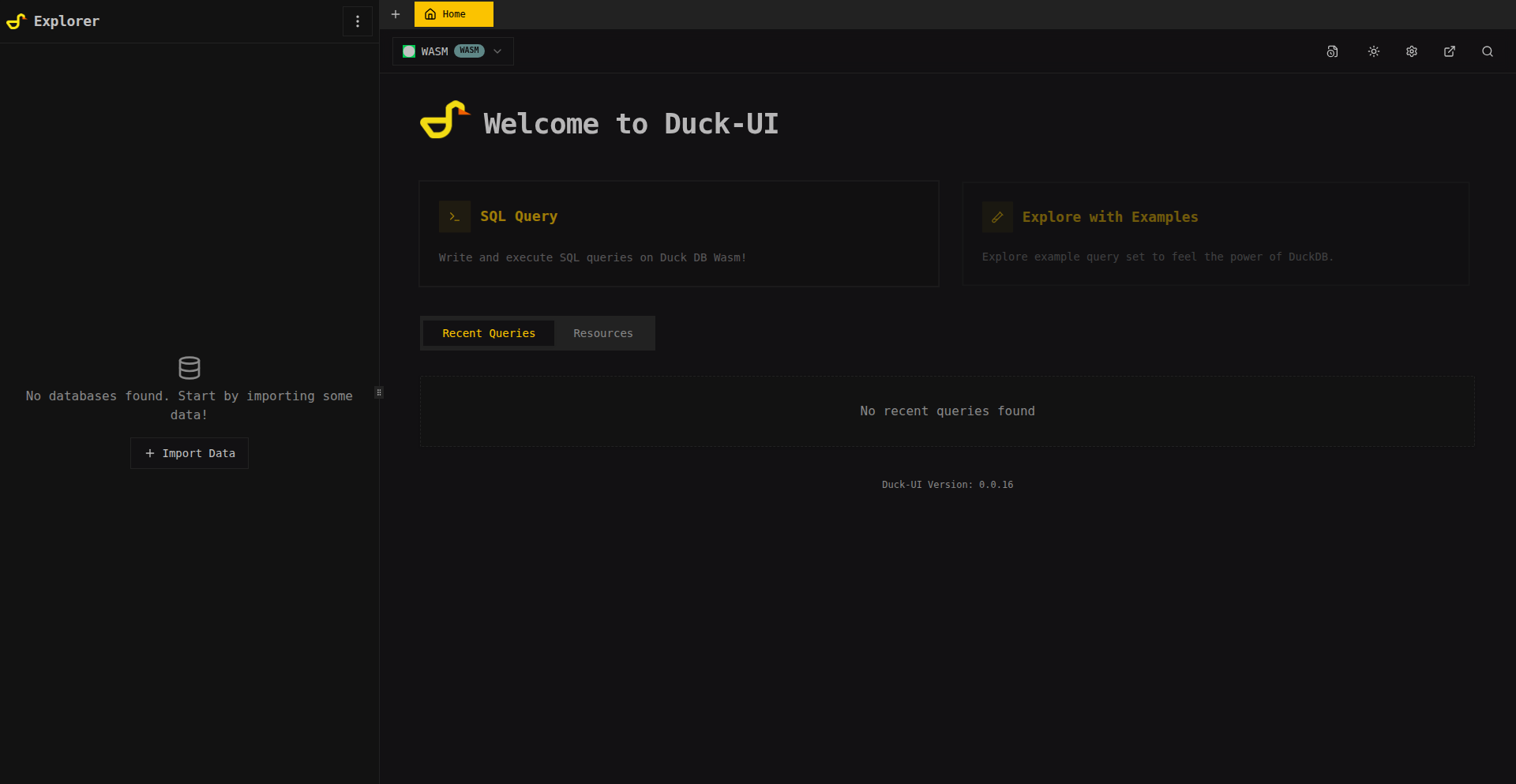Click the panel resize handle beside Explorer

click(x=379, y=392)
